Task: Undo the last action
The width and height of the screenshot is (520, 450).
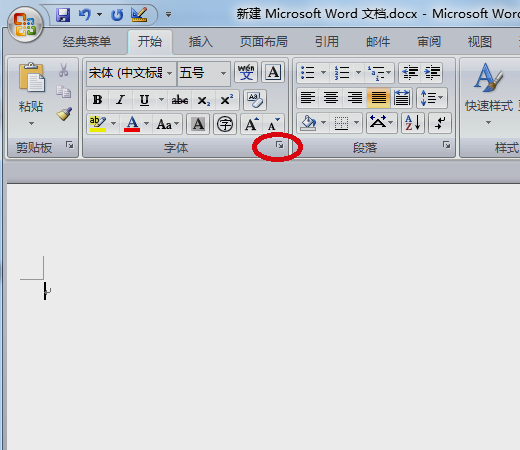Action: [85, 15]
